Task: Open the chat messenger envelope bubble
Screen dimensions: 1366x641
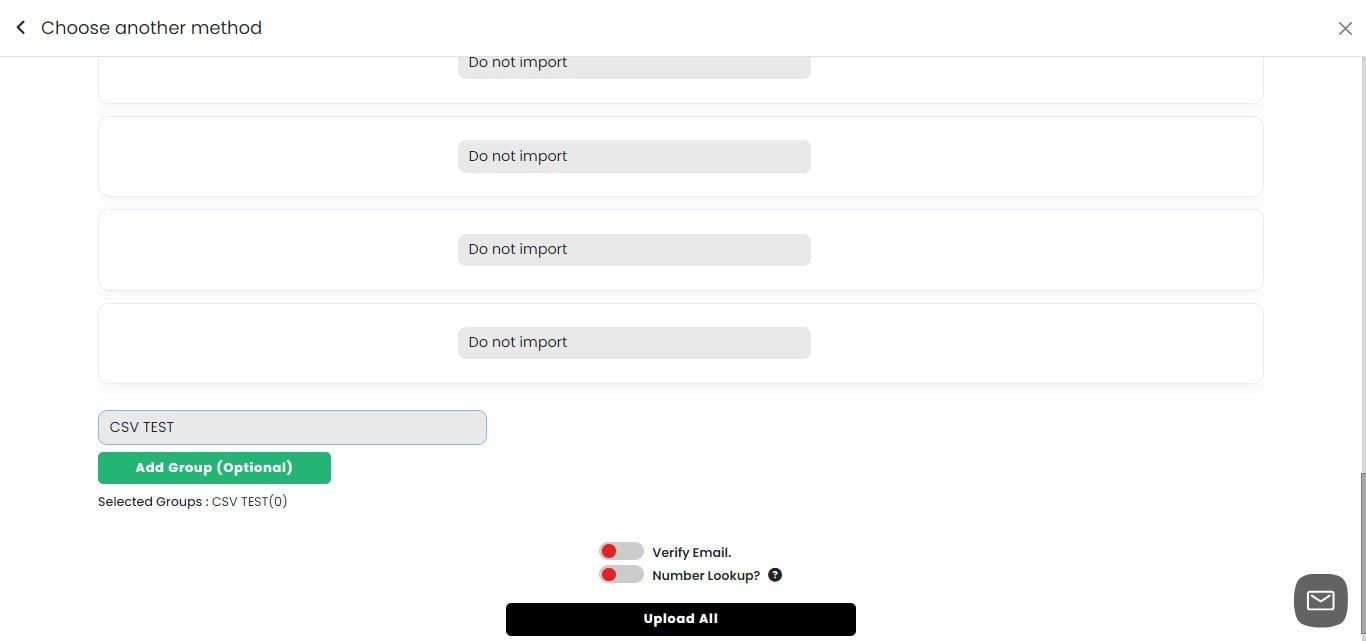Action: click(1320, 599)
